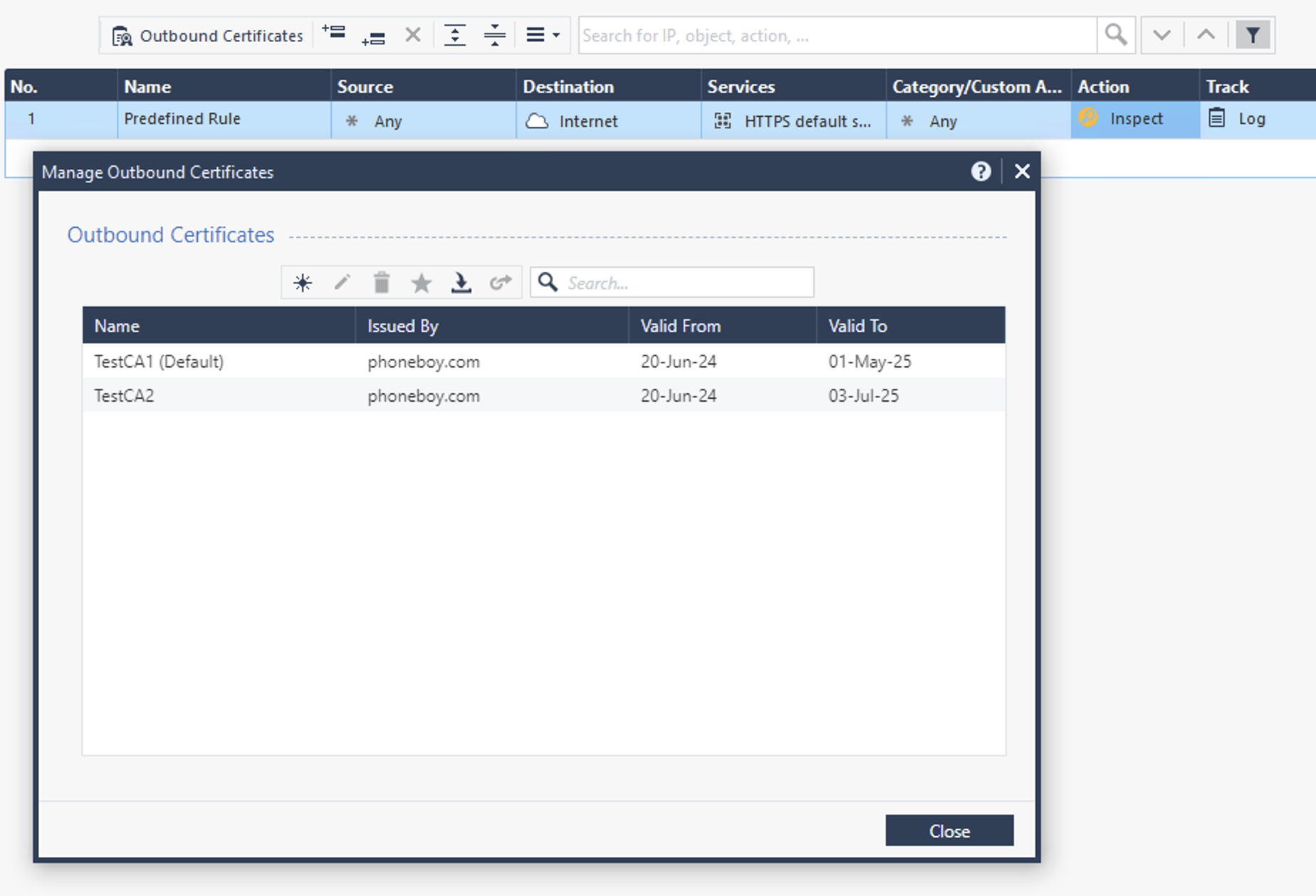1316x896 pixels.
Task: Click the Predefined Rule name cell
Action: (x=224, y=119)
